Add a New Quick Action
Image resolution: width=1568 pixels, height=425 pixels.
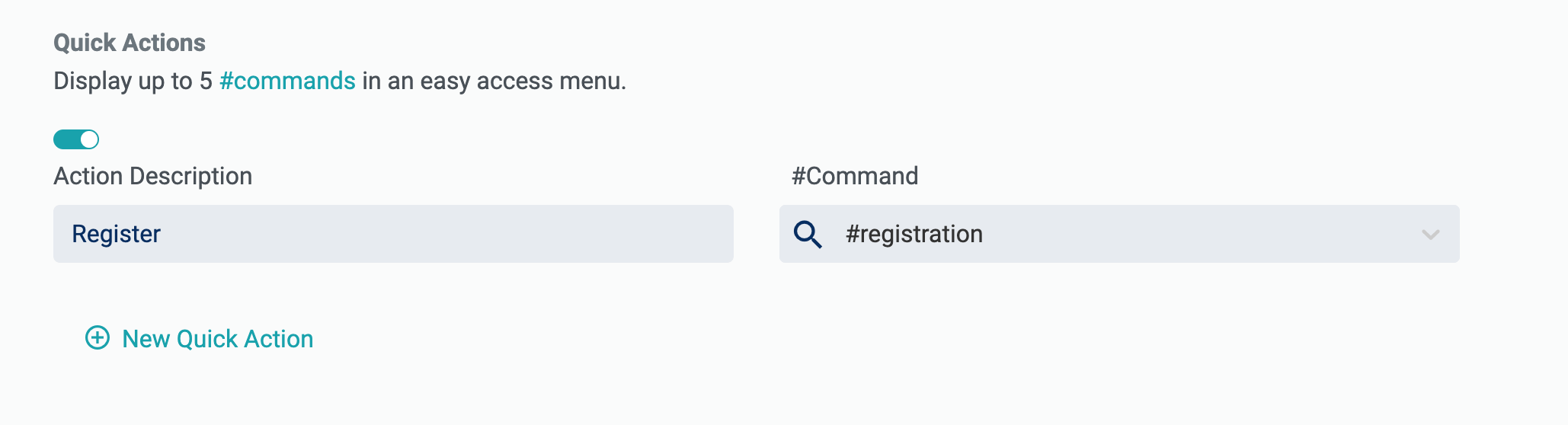[x=199, y=338]
